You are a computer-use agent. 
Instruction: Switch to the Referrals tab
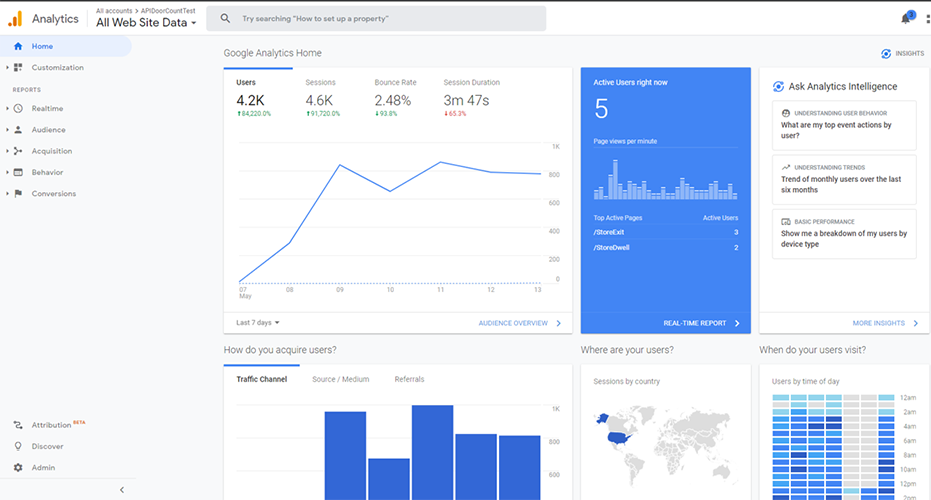[x=410, y=379]
